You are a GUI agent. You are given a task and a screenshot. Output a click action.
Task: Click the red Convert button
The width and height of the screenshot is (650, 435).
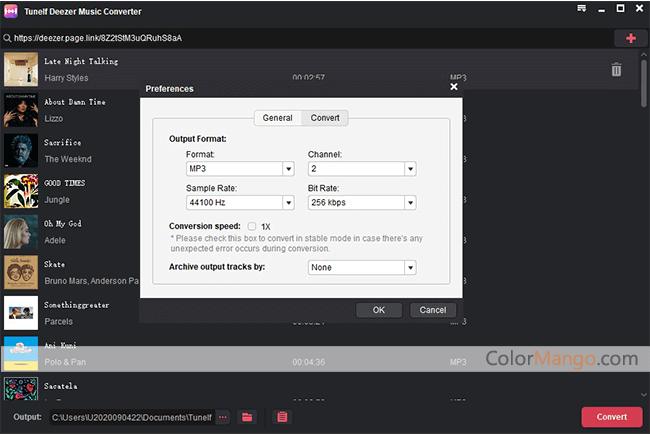click(611, 417)
